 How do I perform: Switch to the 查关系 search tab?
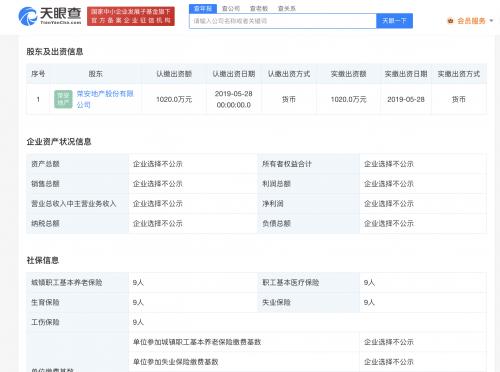pos(287,9)
